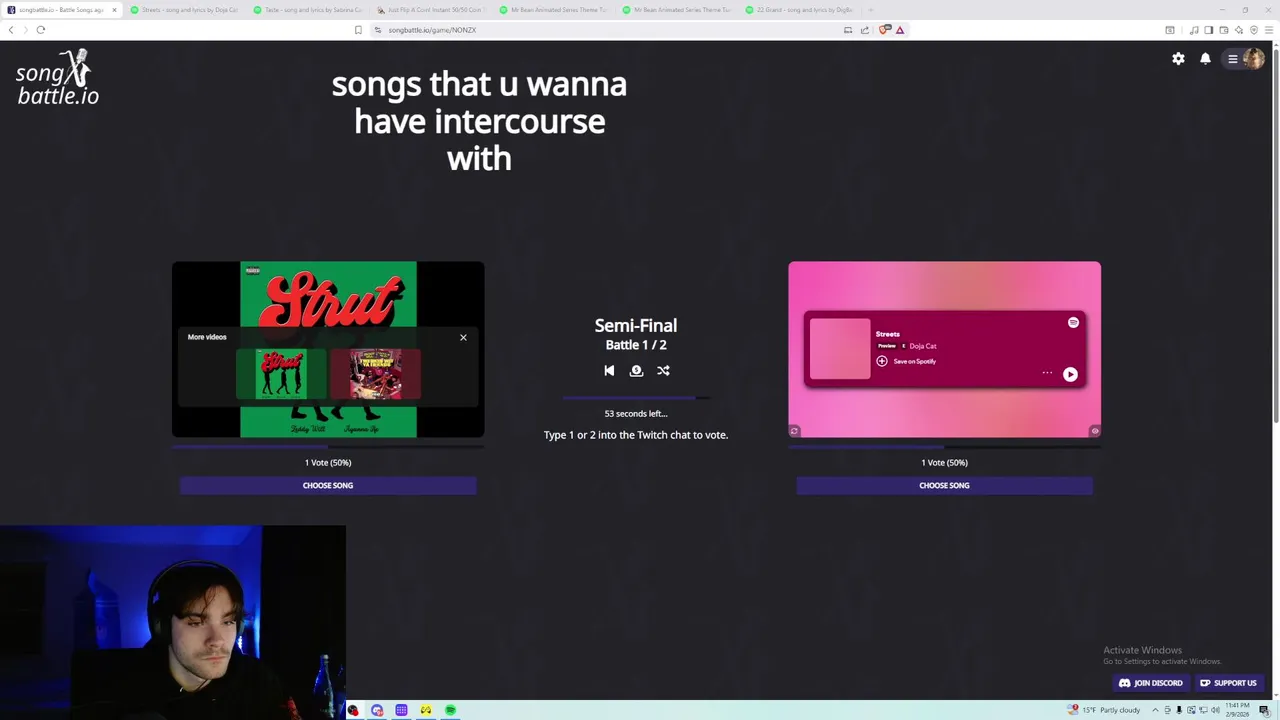Image resolution: width=1280 pixels, height=720 pixels.
Task: Open the Doja Cat artist link
Action: [x=923, y=346]
